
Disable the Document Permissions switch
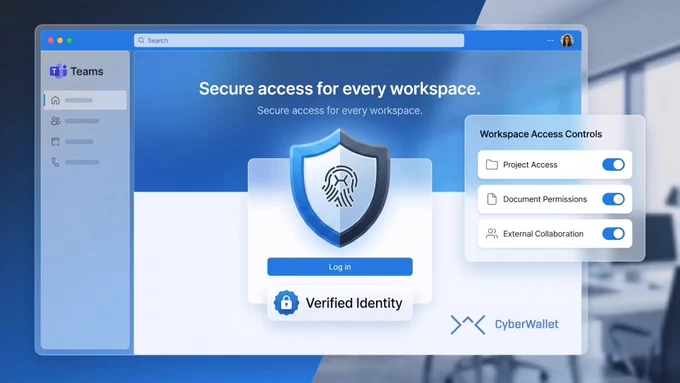coord(614,199)
